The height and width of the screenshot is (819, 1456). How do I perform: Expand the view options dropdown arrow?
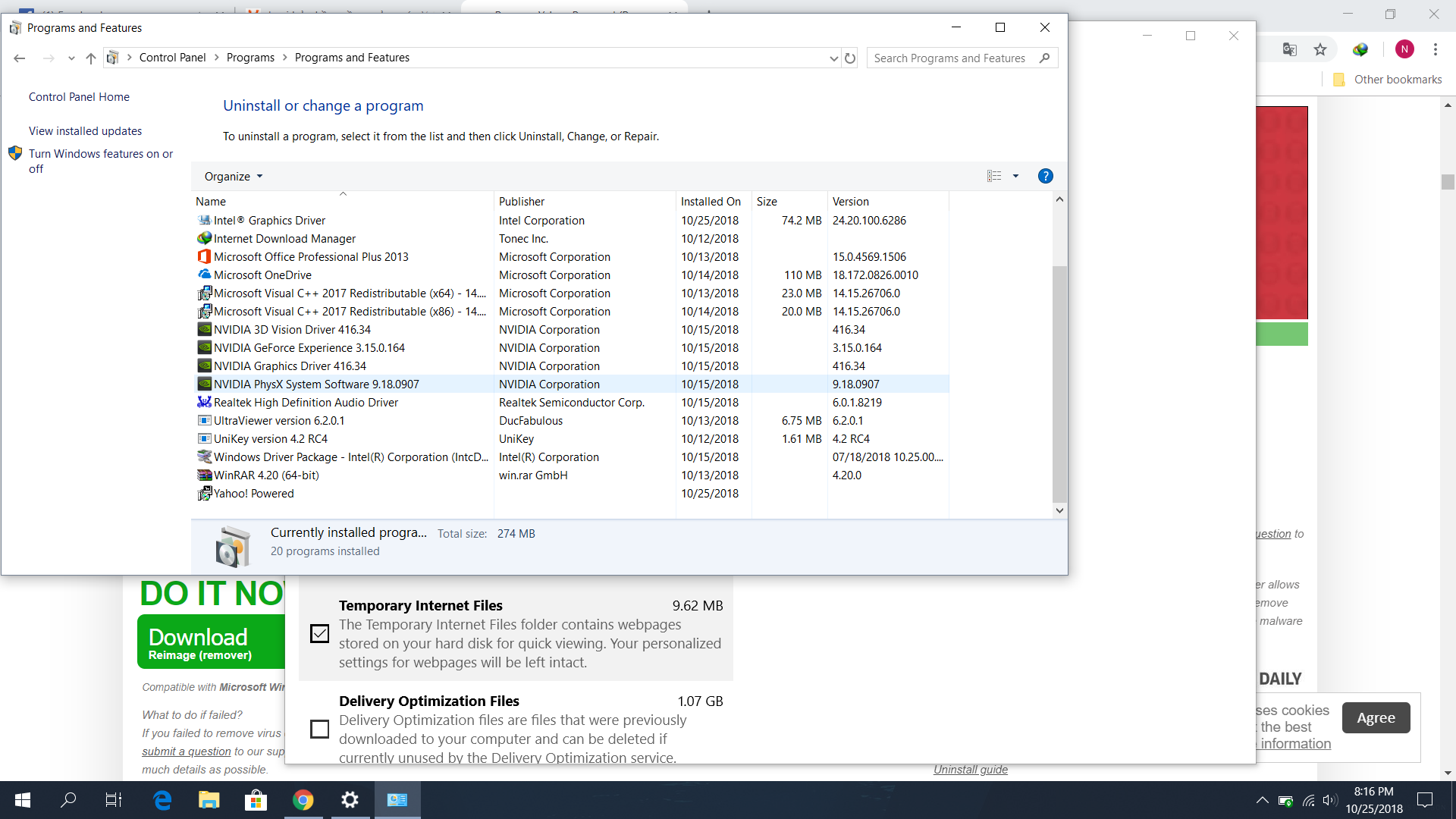pyautogui.click(x=1015, y=176)
